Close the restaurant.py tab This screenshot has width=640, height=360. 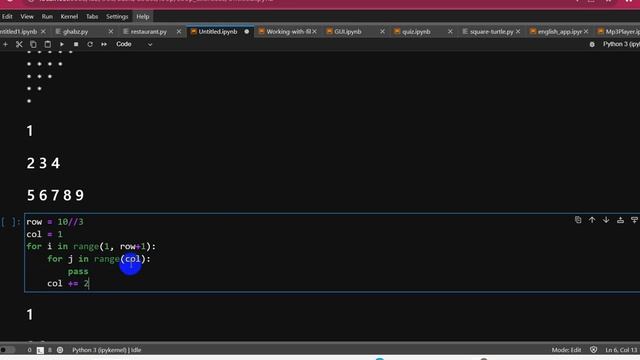point(179,31)
